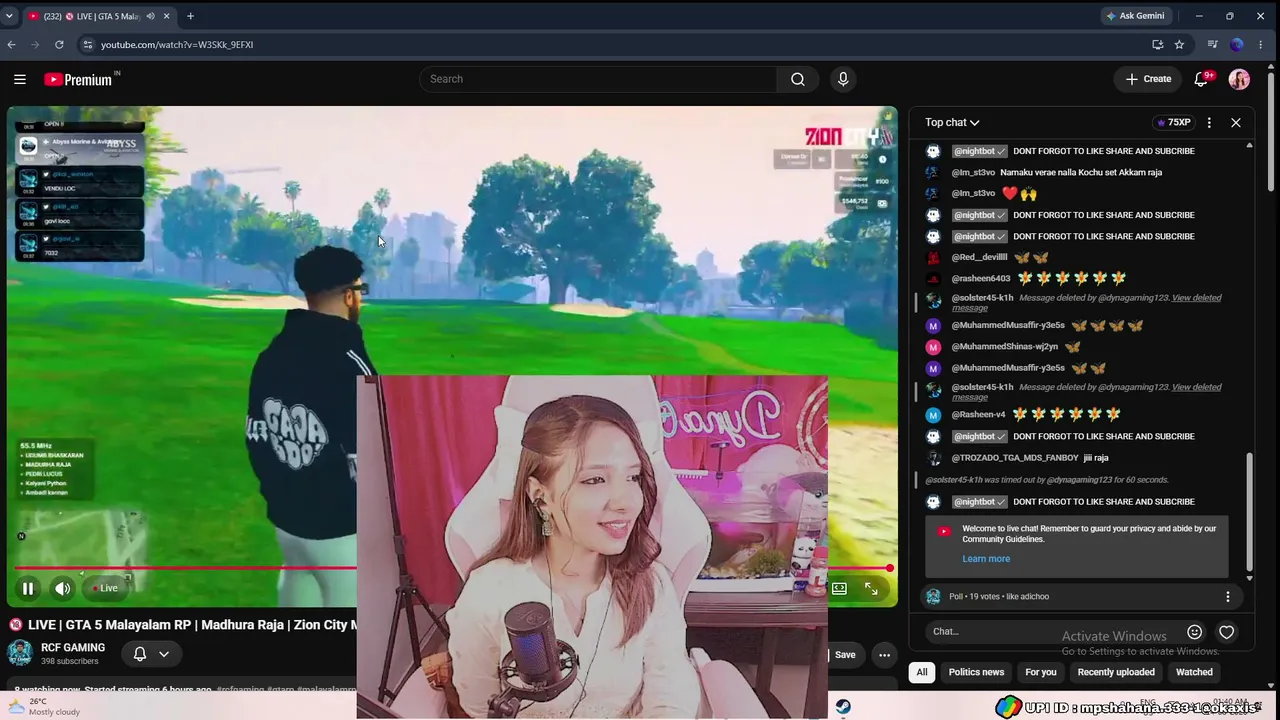Image resolution: width=1280 pixels, height=720 pixels.
Task: Open YouTube notifications bell
Action: (x=1202, y=79)
